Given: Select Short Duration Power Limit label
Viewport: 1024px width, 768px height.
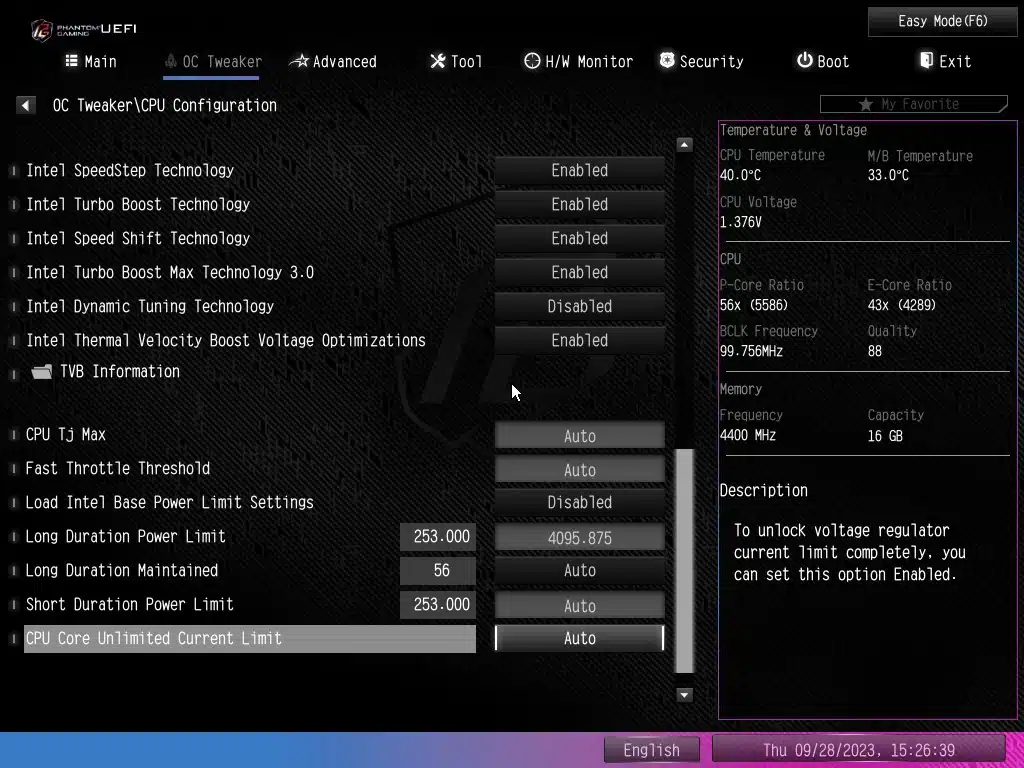Looking at the screenshot, I should 129,604.
